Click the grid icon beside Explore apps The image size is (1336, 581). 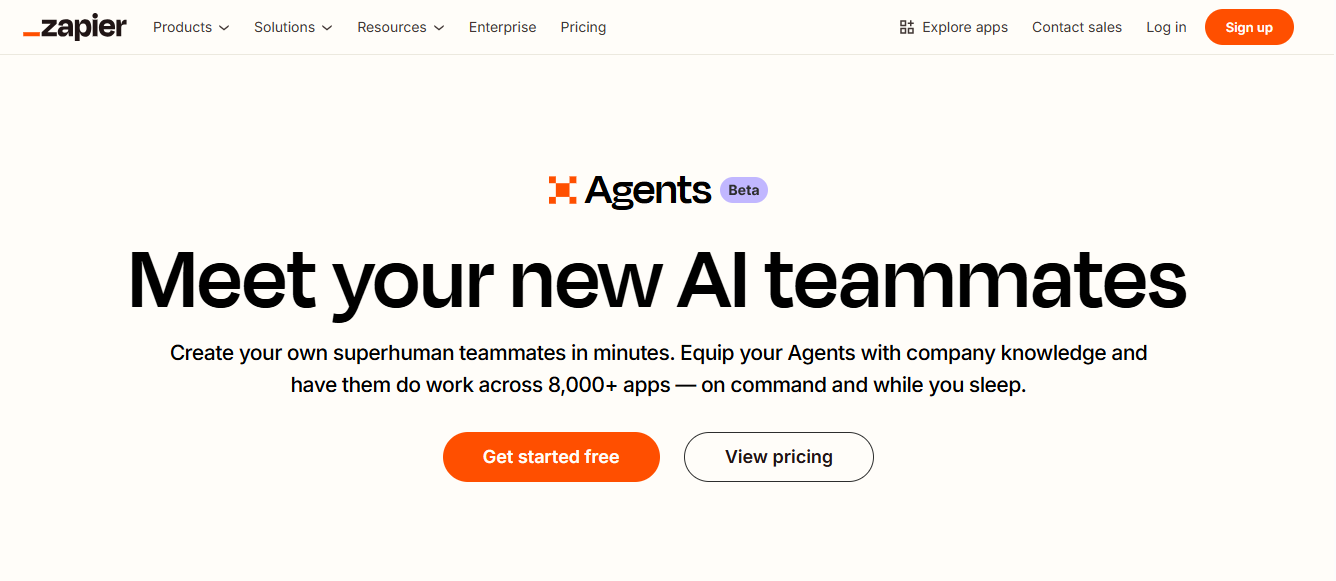click(x=907, y=27)
